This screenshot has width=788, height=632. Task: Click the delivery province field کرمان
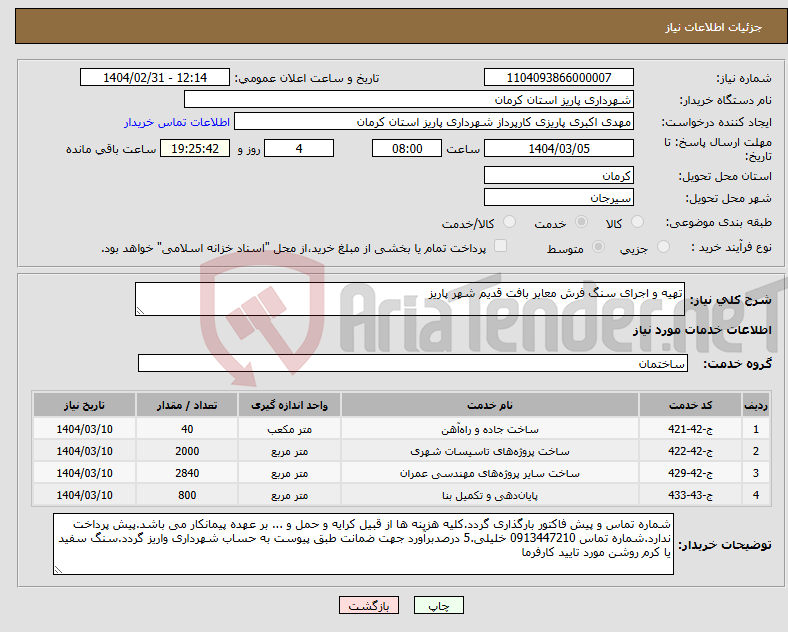click(x=559, y=175)
